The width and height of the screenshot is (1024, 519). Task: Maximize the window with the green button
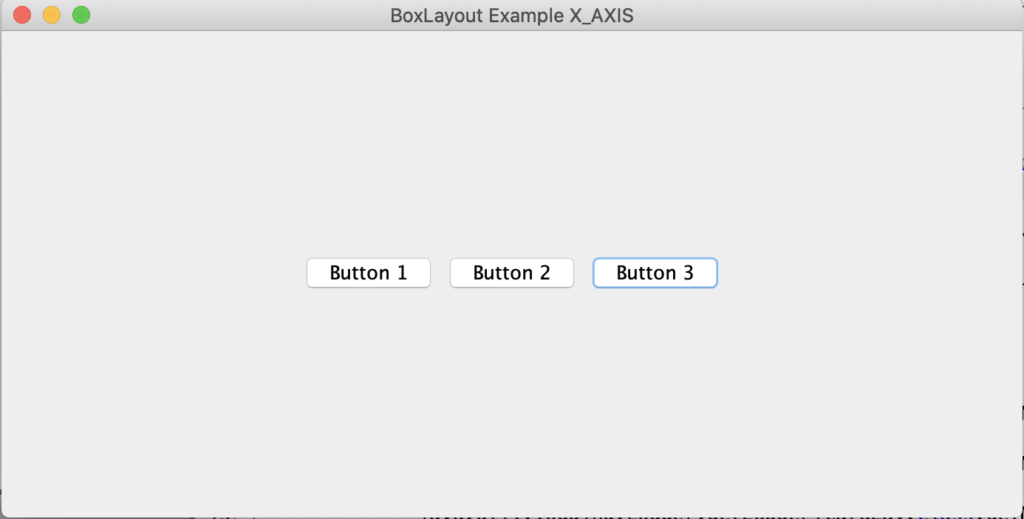coord(82,15)
